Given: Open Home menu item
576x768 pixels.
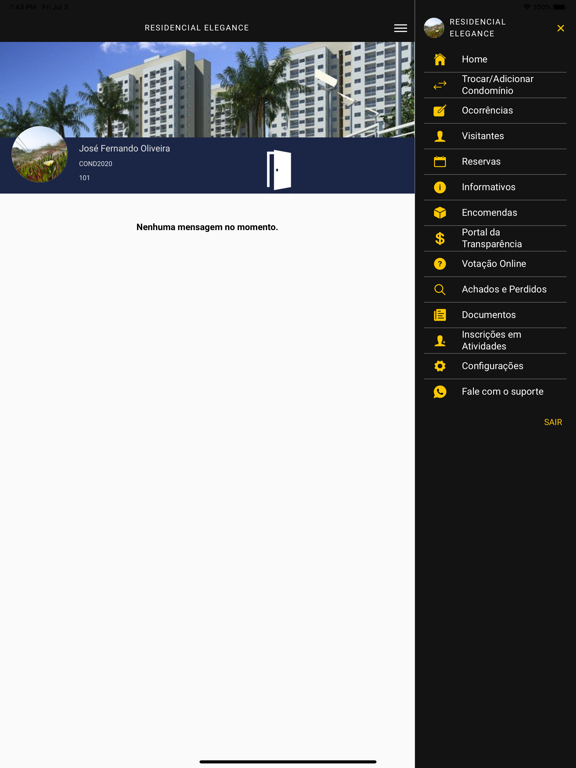Looking at the screenshot, I should pos(474,59).
